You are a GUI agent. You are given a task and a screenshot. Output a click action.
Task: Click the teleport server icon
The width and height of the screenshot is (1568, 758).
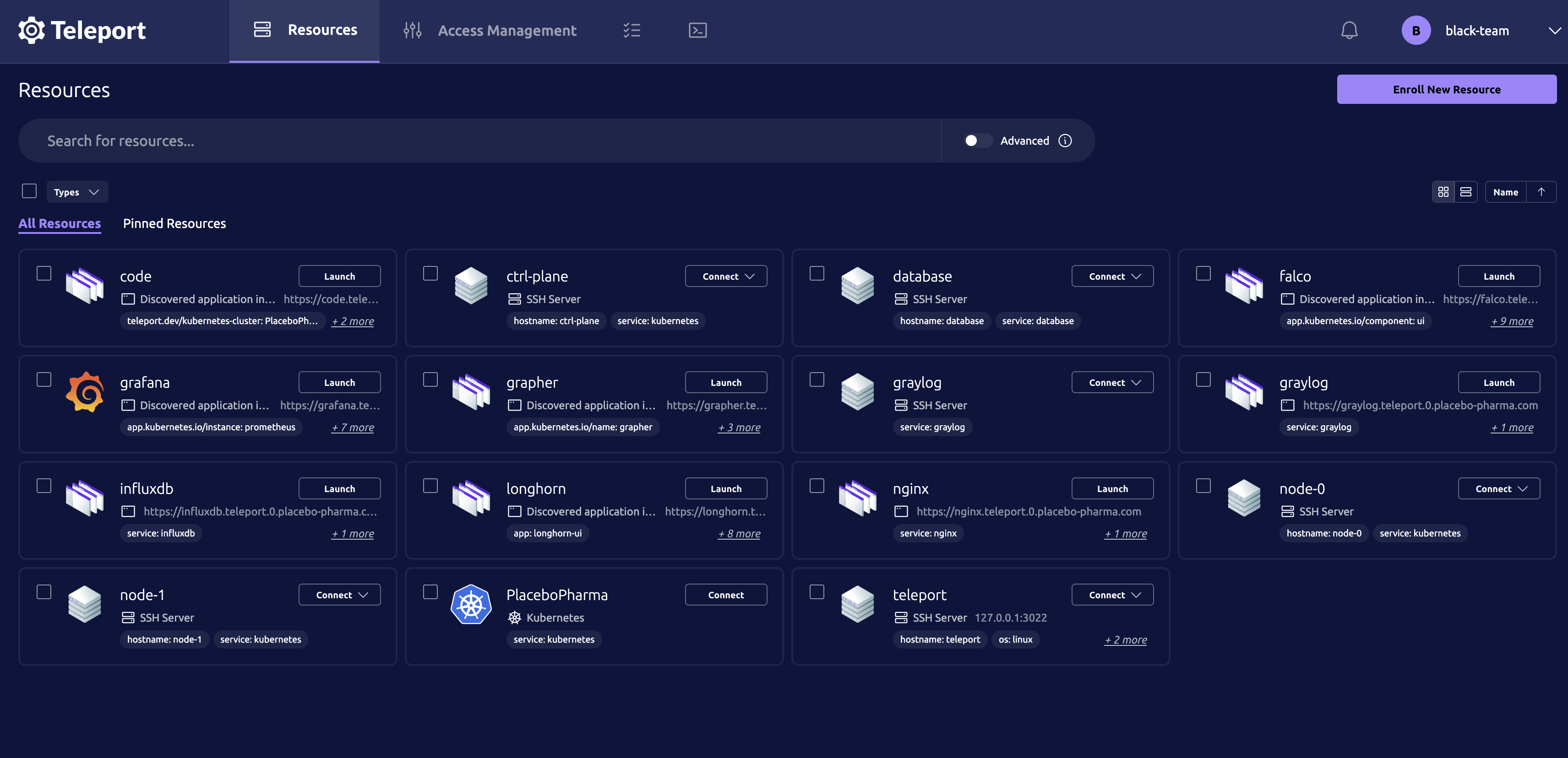tap(858, 603)
